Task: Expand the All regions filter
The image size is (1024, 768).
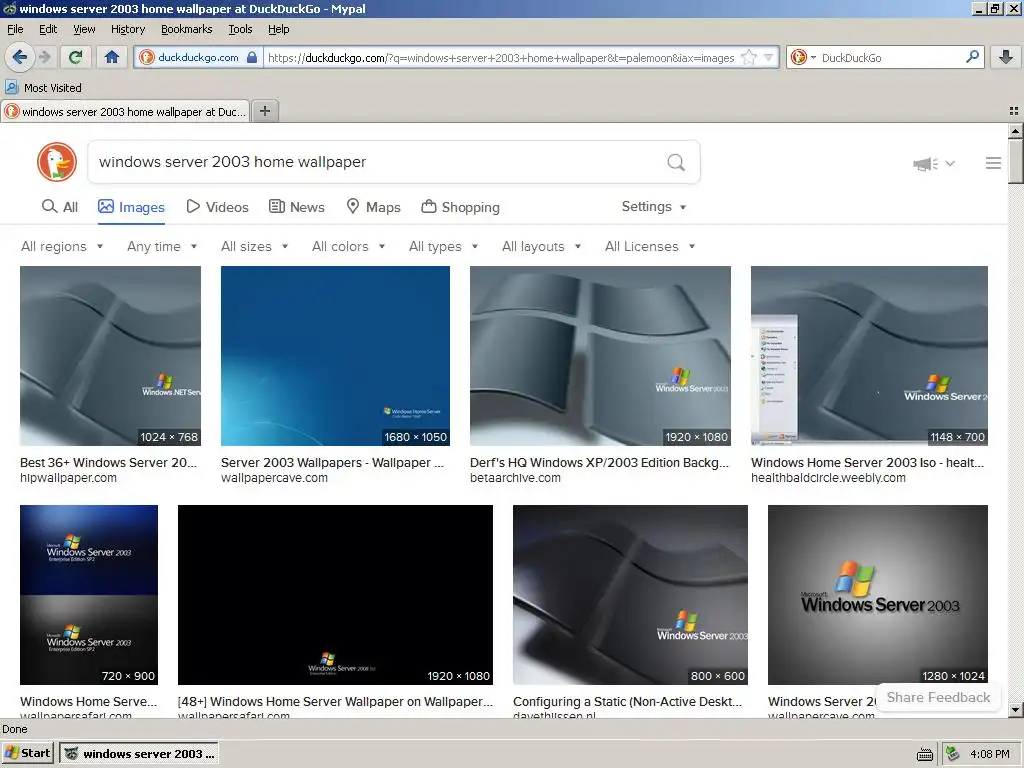Action: [x=62, y=246]
